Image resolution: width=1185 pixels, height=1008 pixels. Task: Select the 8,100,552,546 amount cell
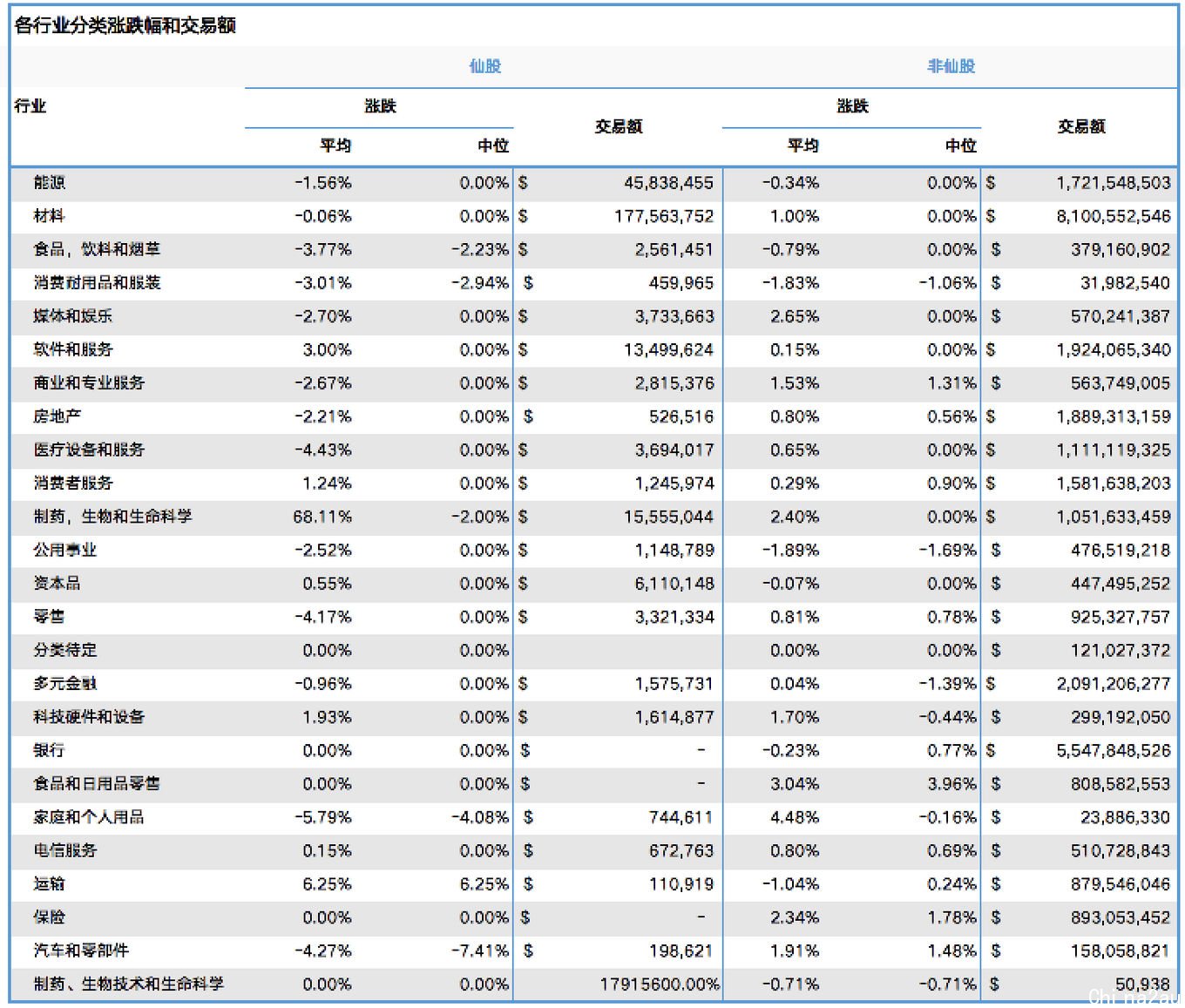(1114, 216)
